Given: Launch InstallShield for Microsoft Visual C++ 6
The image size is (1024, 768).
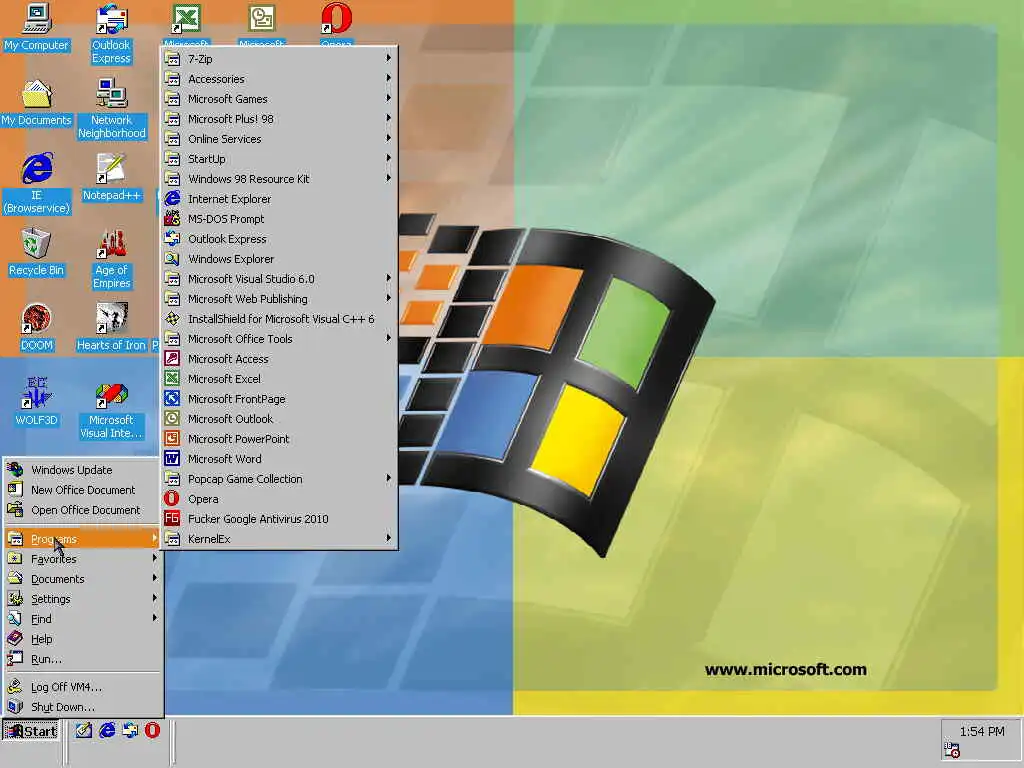Looking at the screenshot, I should pyautogui.click(x=280, y=319).
